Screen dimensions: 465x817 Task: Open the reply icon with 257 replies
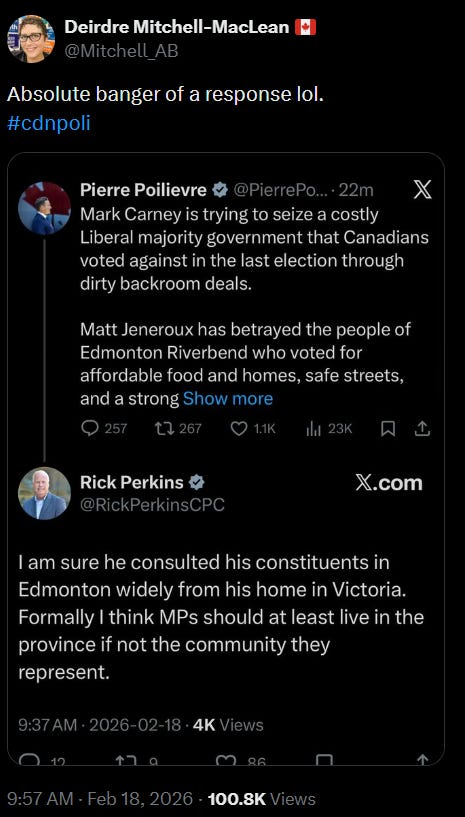tap(90, 428)
